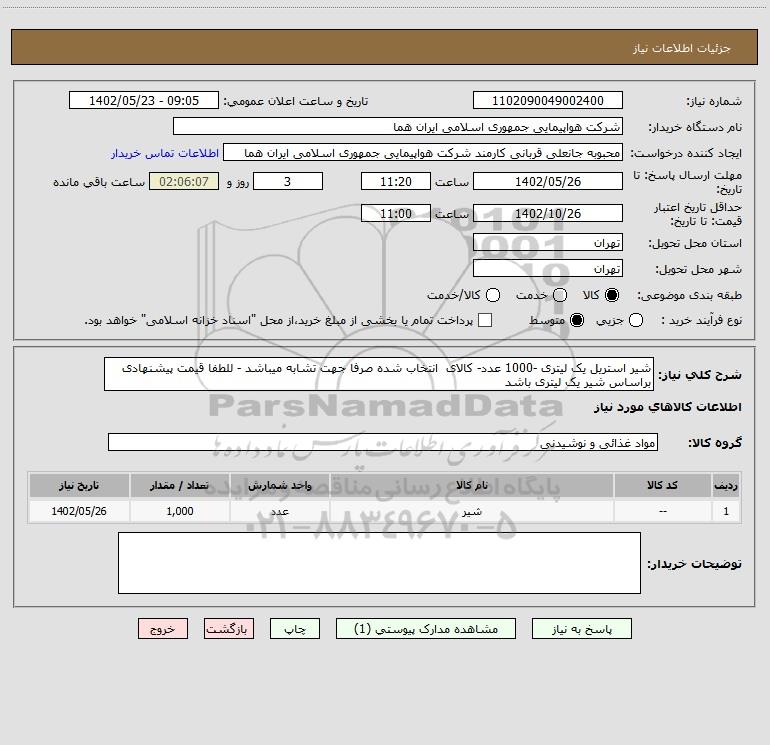The width and height of the screenshot is (770, 745).
Task: Click the شهر محل تحویل field تهران
Action: (548, 269)
